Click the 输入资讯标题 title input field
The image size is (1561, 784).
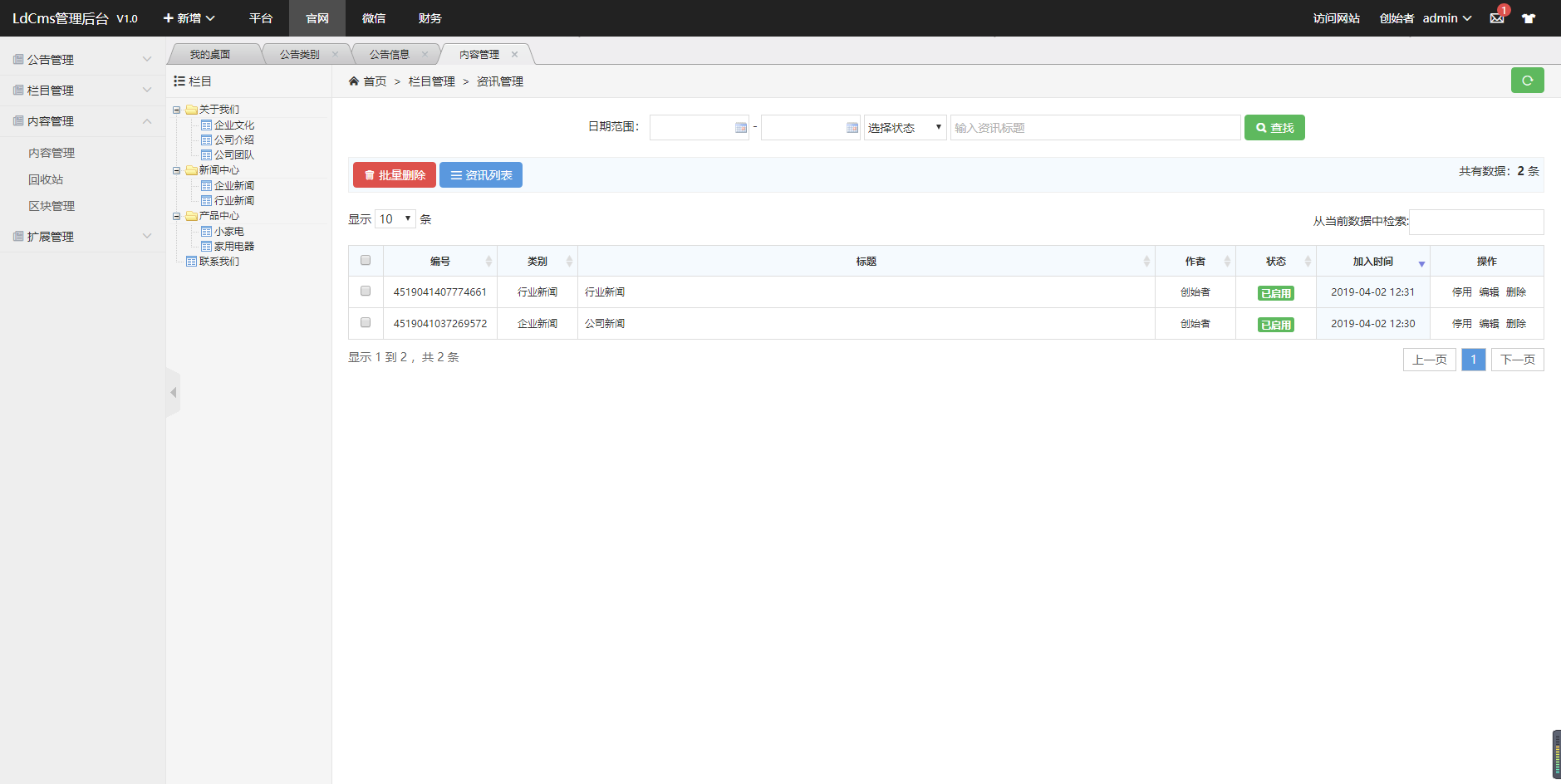click(x=1095, y=128)
